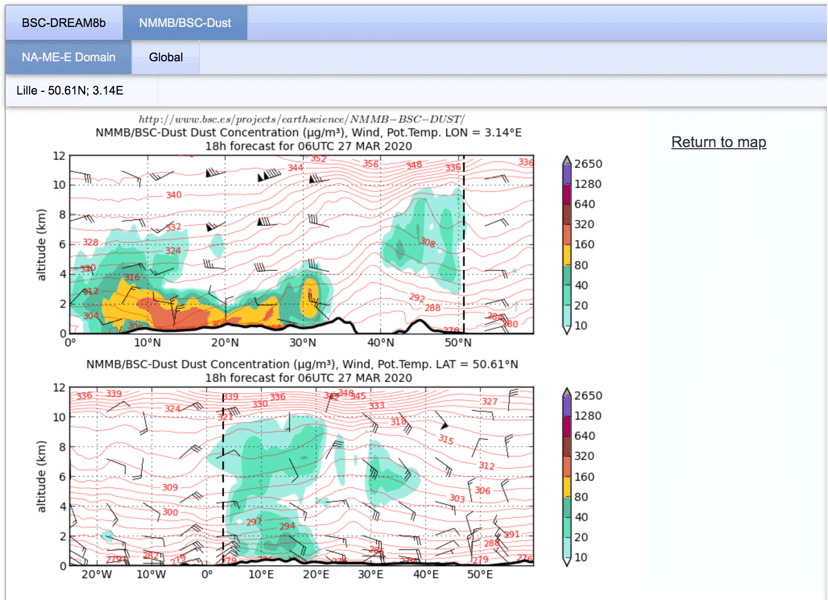The height and width of the screenshot is (600, 828).
Task: Click the upper colorbar's lightest cyan bottom segment
Action: (567, 319)
